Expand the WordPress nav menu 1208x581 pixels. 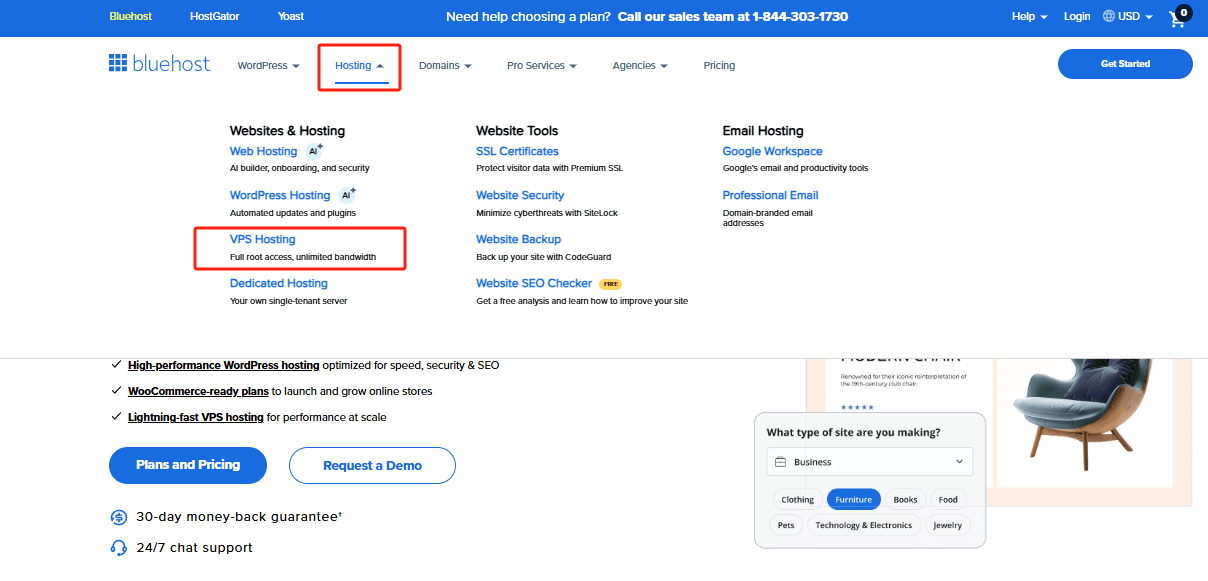[268, 66]
